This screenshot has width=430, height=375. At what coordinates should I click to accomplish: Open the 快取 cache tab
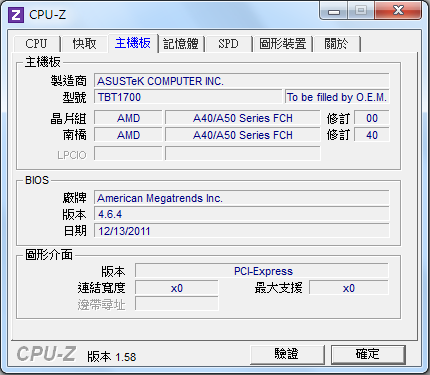point(84,44)
